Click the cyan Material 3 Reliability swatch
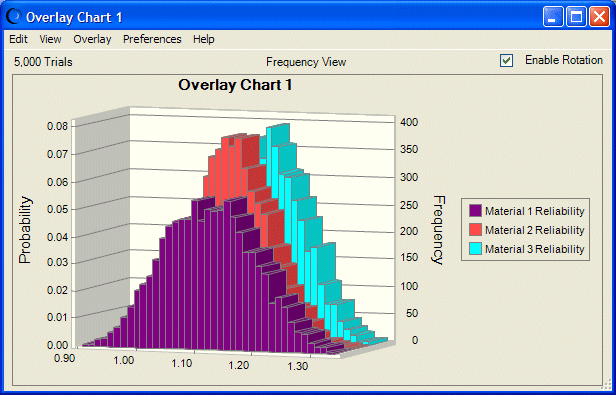The image size is (616, 395). [475, 248]
